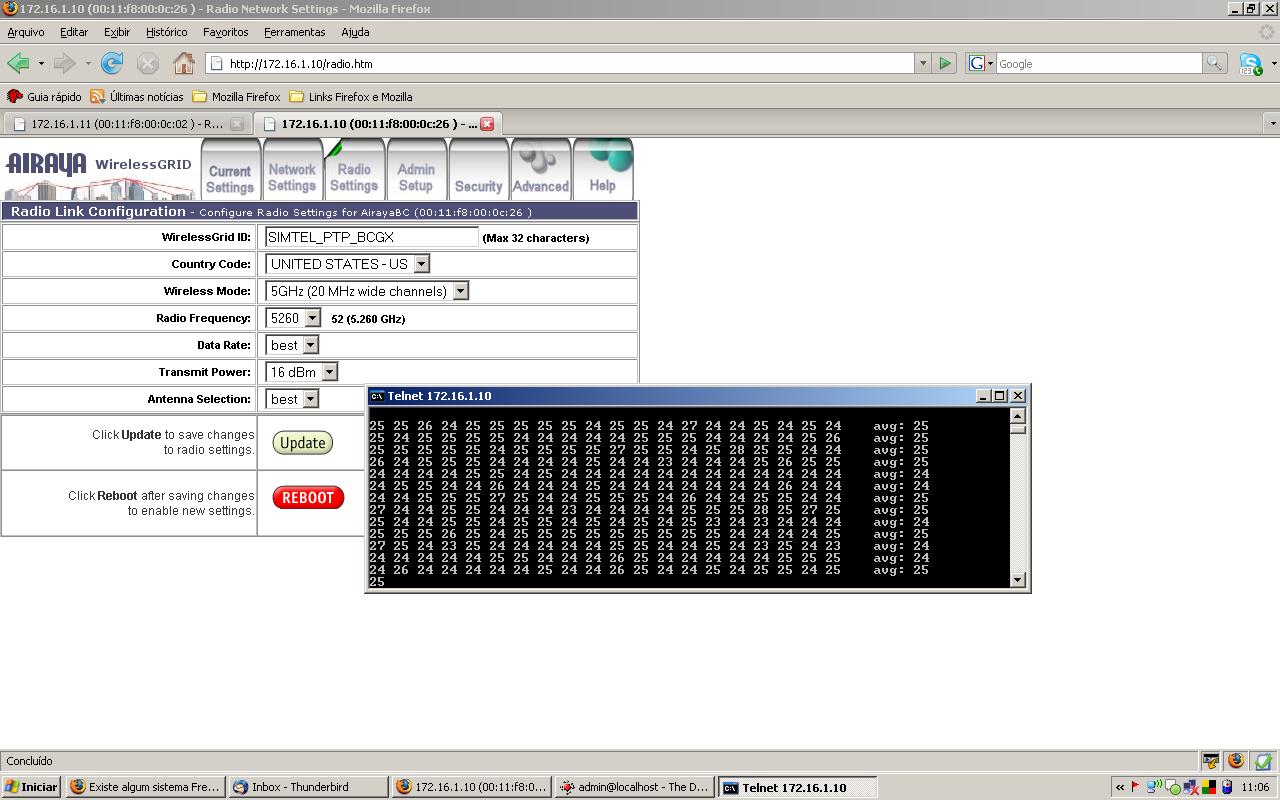Open the Security page tab
This screenshot has height=800, width=1280.
[x=478, y=171]
